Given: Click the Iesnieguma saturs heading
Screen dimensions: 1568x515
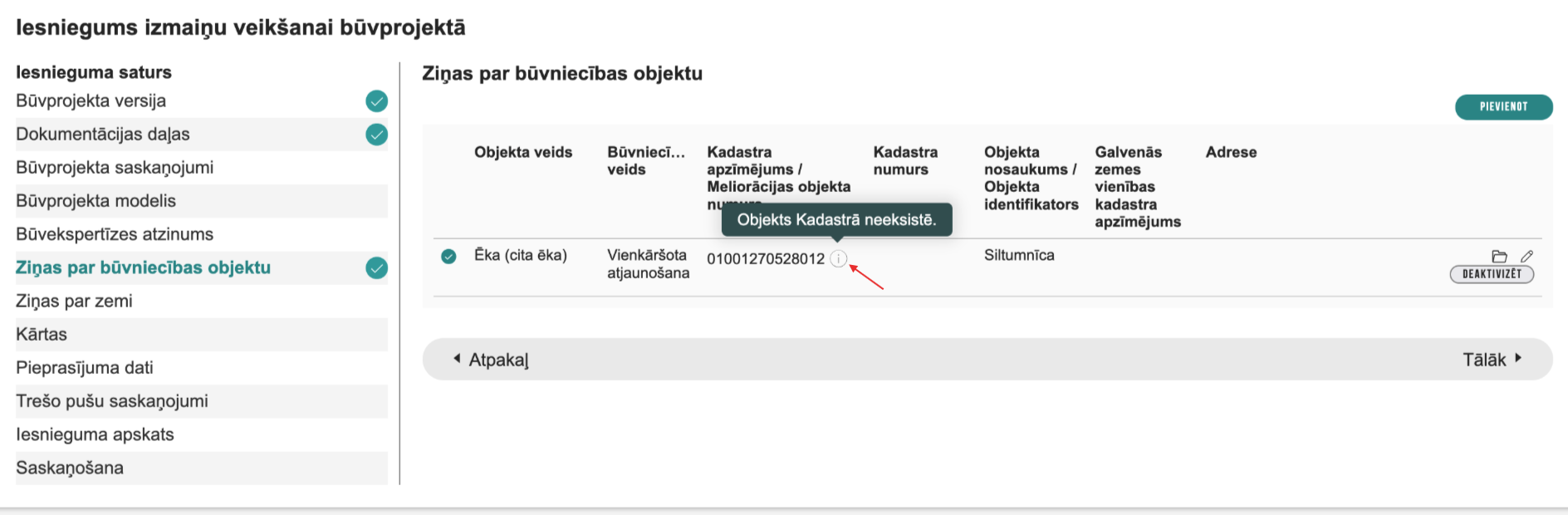Looking at the screenshot, I should click(94, 72).
